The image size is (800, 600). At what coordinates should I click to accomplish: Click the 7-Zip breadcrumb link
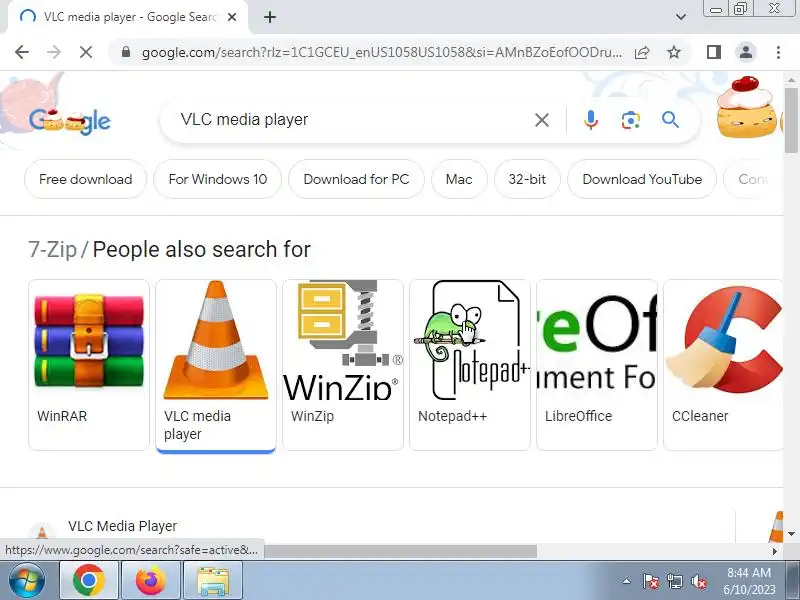[53, 250]
